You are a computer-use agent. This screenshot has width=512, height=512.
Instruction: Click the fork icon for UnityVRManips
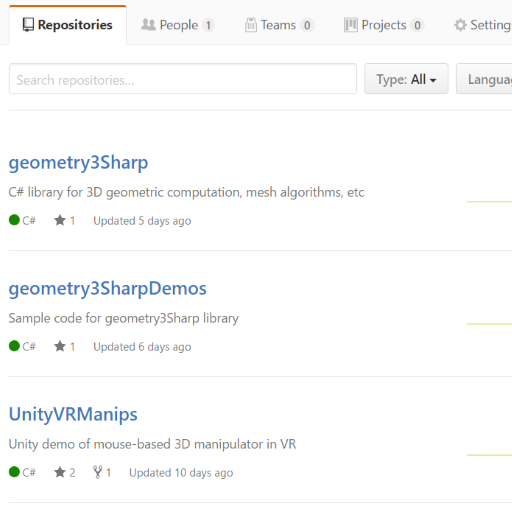(98, 472)
